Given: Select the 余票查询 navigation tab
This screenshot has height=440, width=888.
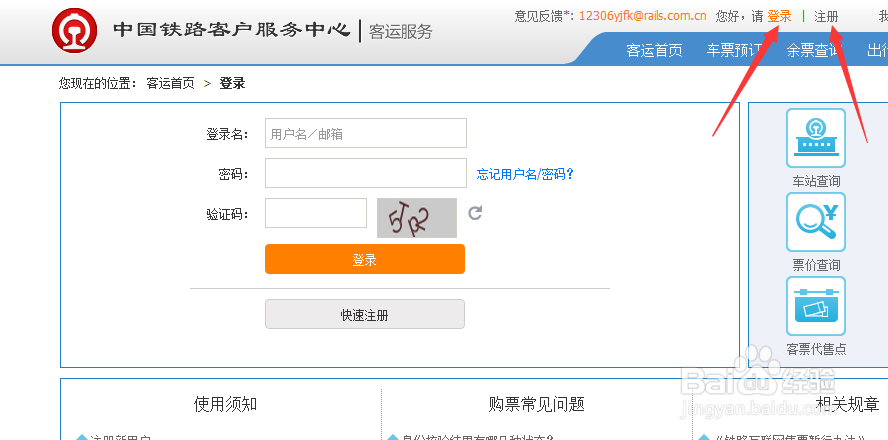Looking at the screenshot, I should (x=812, y=50).
